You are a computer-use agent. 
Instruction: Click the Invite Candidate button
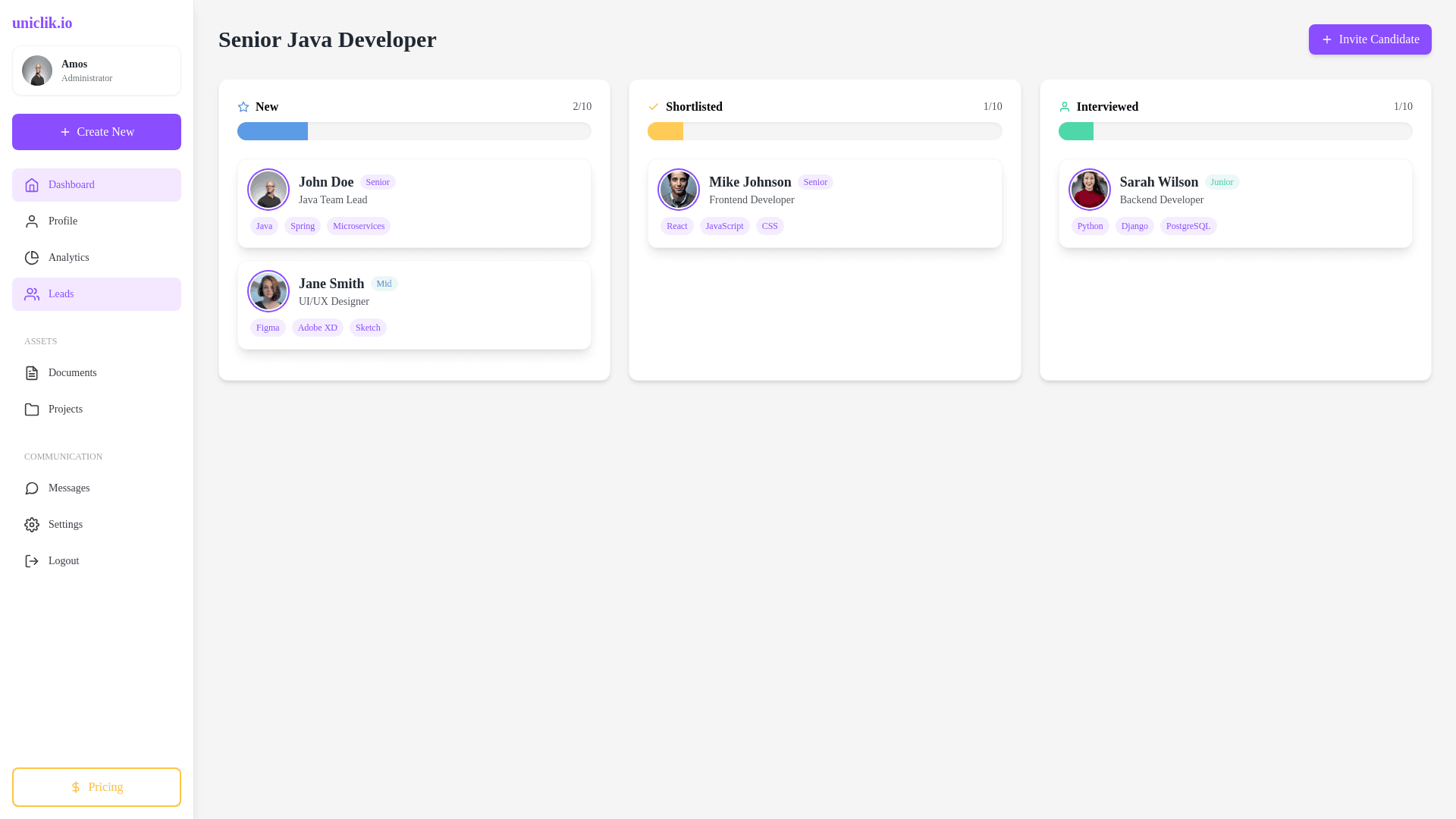[1370, 39]
